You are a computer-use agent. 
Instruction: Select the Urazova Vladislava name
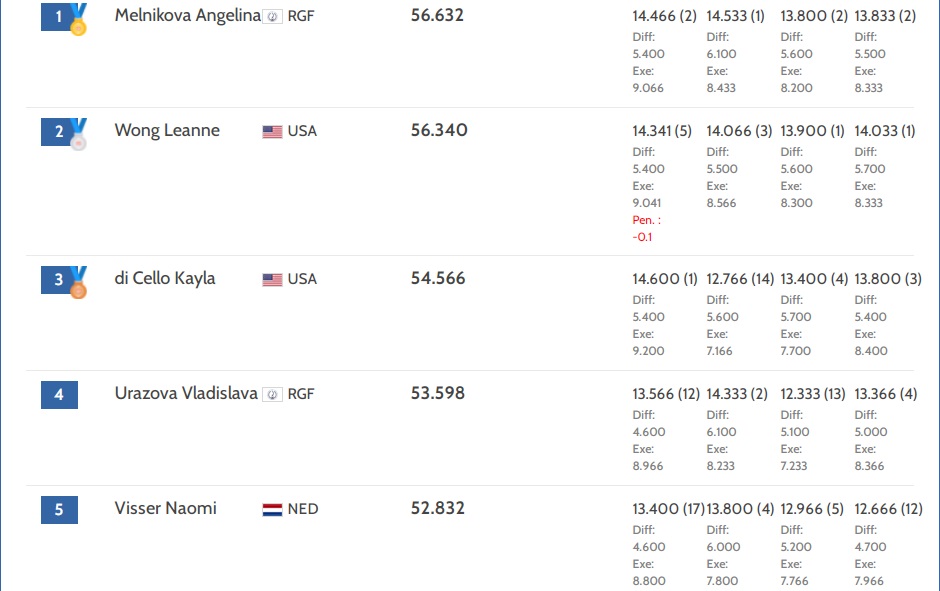186,393
